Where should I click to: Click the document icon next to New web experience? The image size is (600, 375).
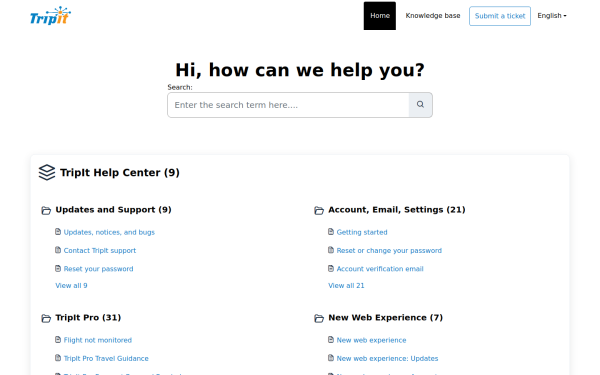point(331,339)
